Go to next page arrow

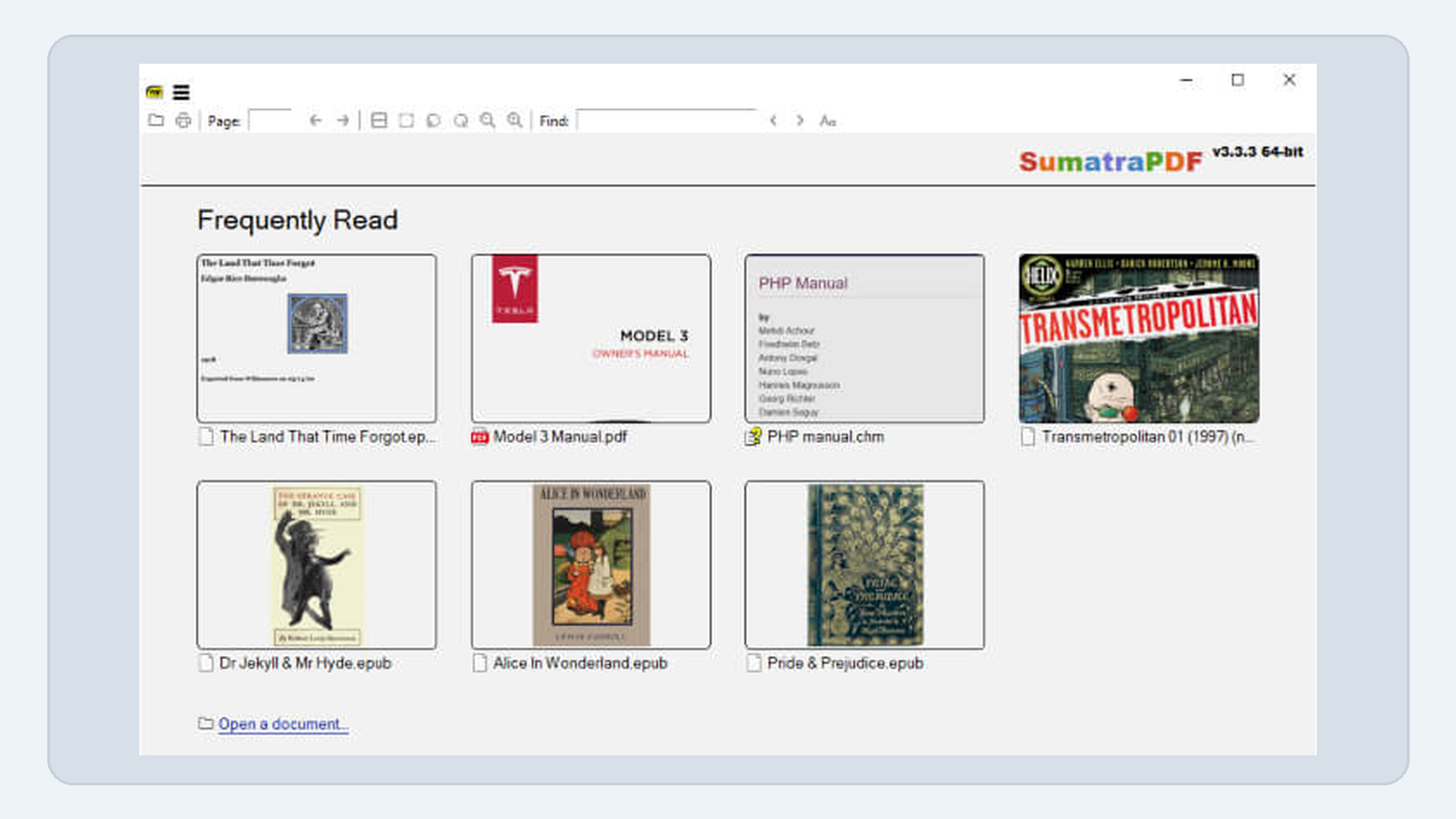click(x=342, y=120)
